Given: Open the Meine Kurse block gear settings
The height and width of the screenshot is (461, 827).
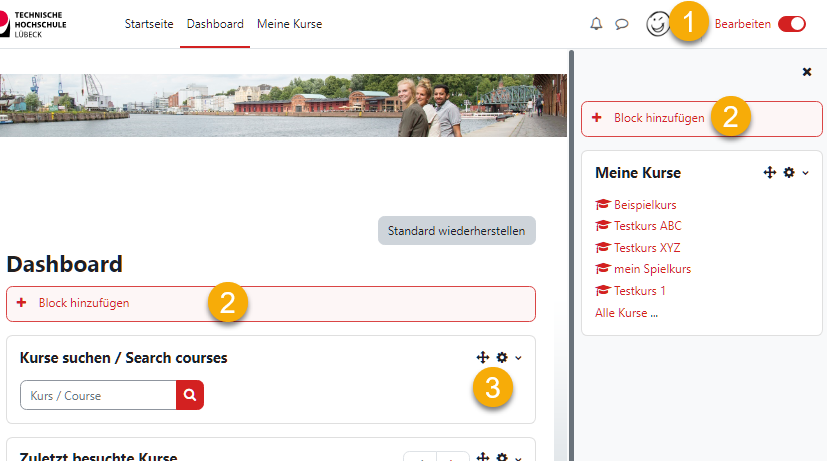Looking at the screenshot, I should coord(789,172).
